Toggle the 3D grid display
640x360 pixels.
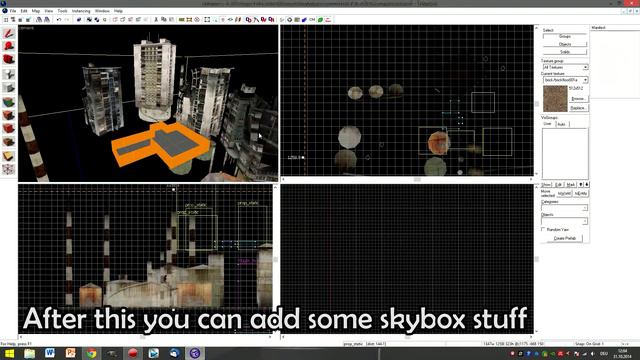[x=13, y=20]
